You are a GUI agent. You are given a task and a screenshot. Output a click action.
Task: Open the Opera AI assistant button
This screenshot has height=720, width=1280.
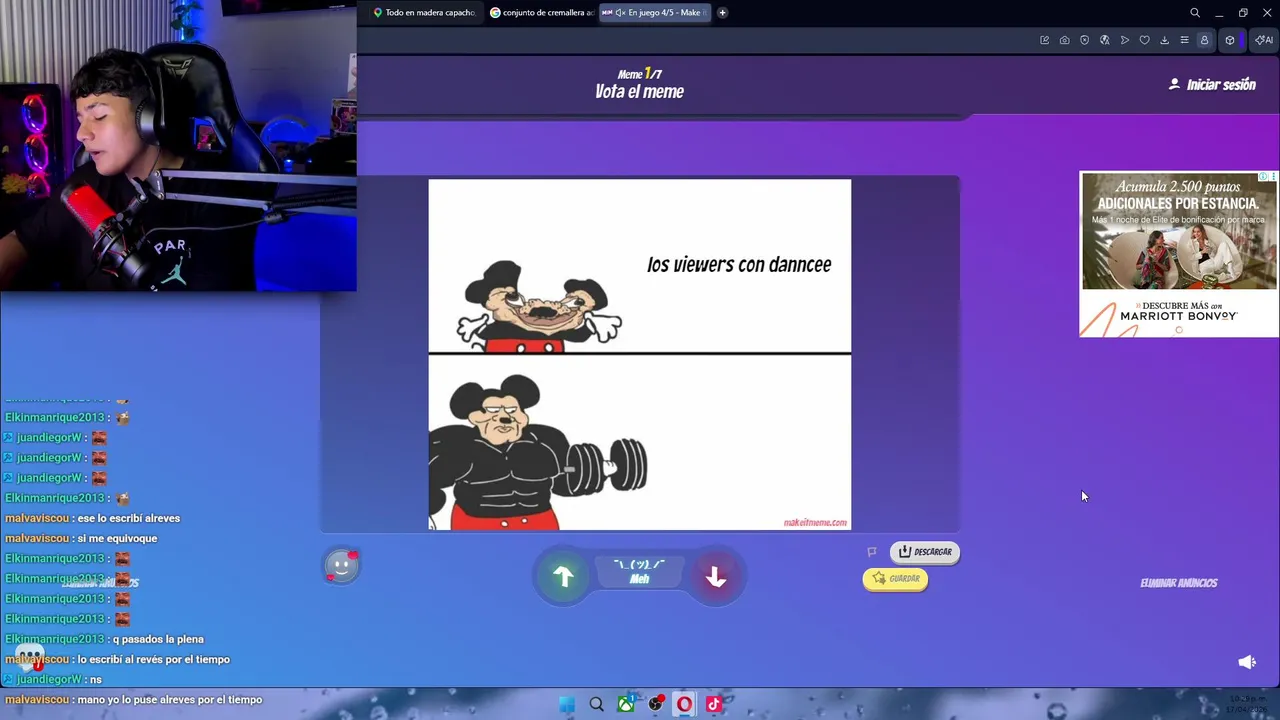click(x=1264, y=40)
